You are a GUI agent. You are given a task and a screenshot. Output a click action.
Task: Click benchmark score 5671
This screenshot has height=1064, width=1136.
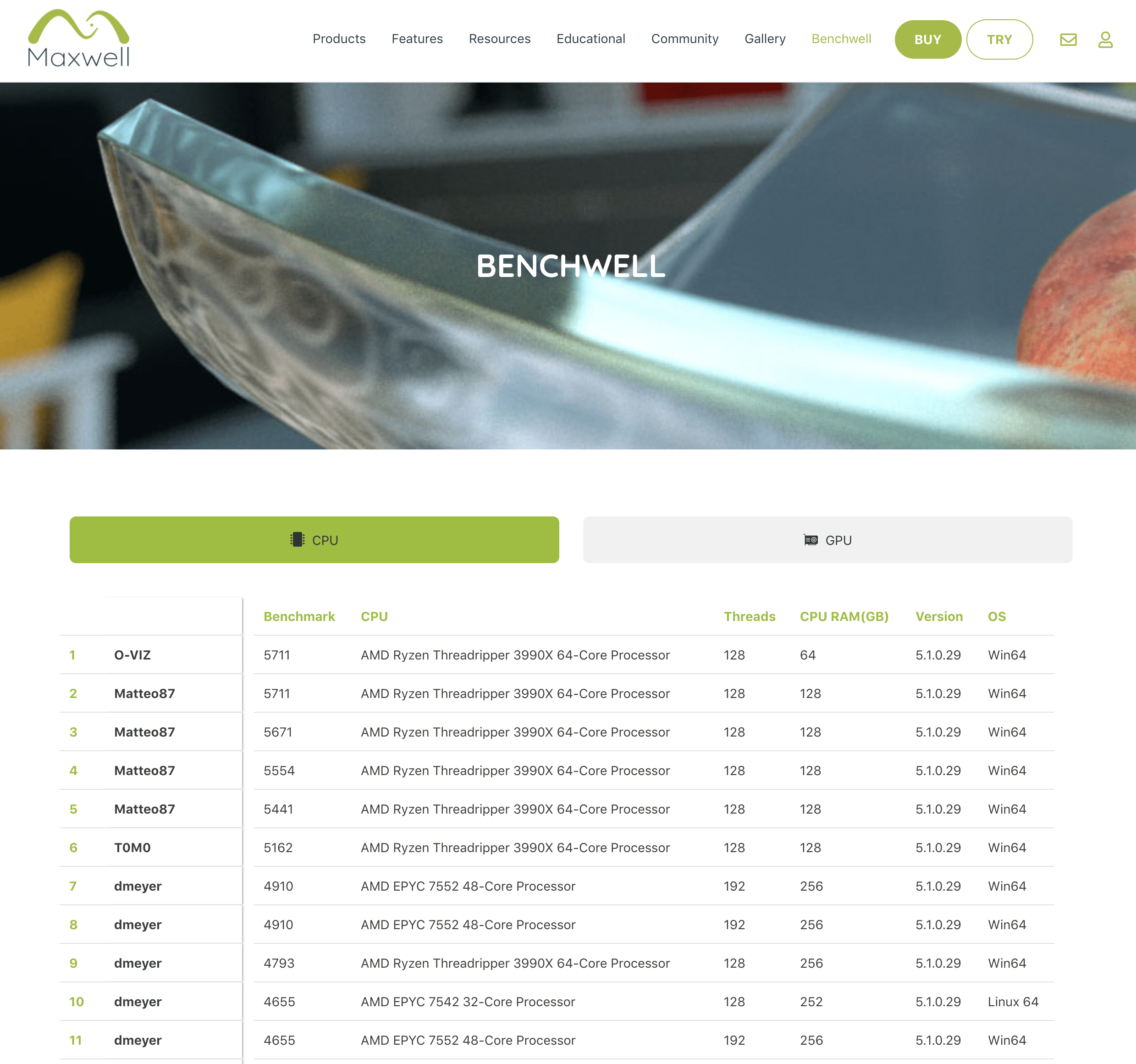point(278,732)
